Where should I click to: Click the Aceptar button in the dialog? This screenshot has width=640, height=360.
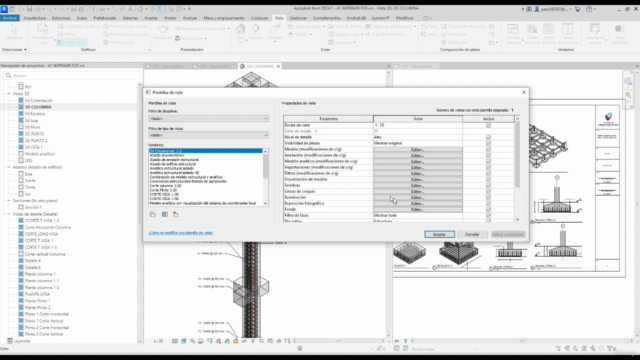[x=440, y=234]
